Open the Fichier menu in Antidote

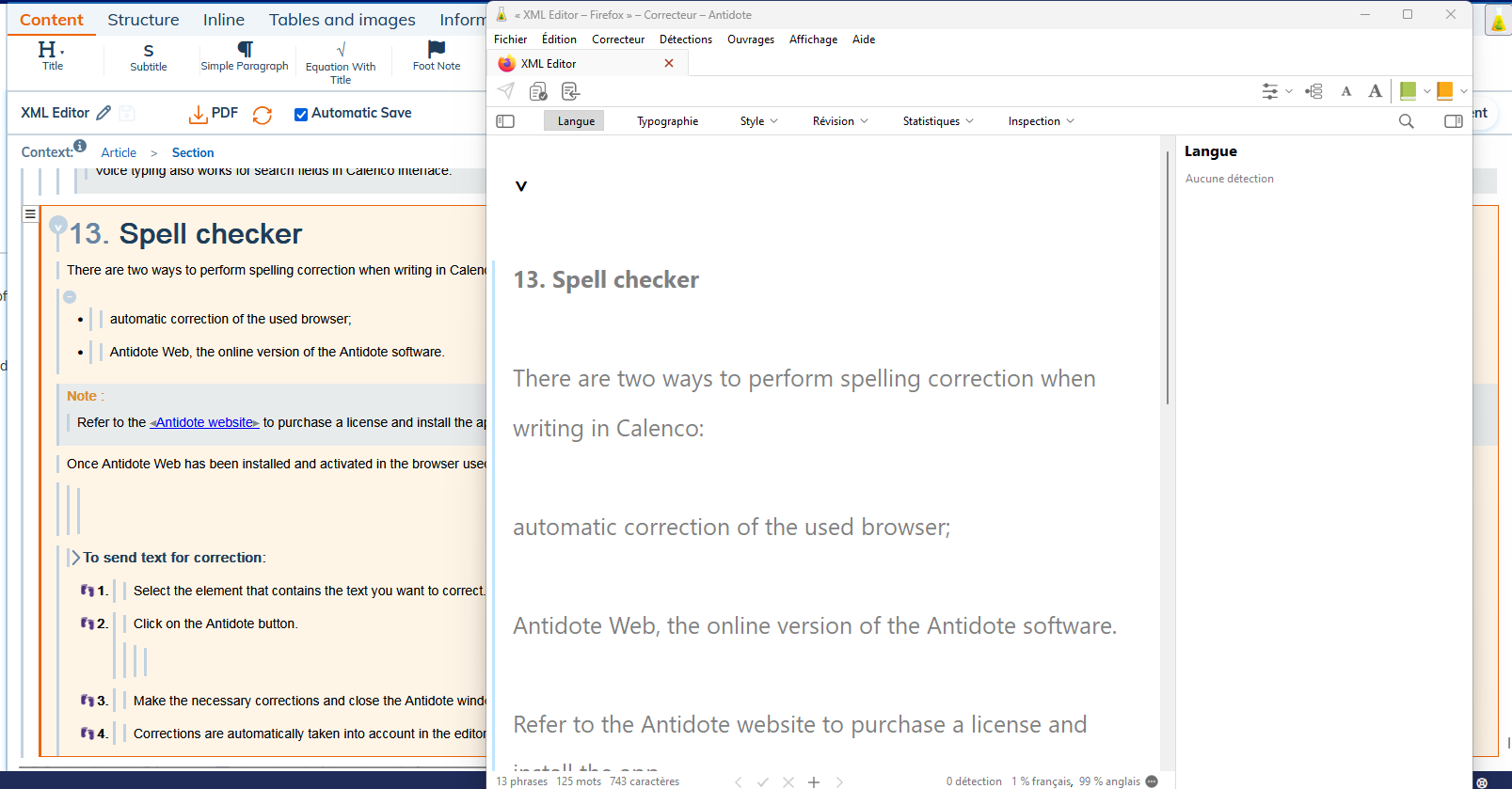[510, 39]
